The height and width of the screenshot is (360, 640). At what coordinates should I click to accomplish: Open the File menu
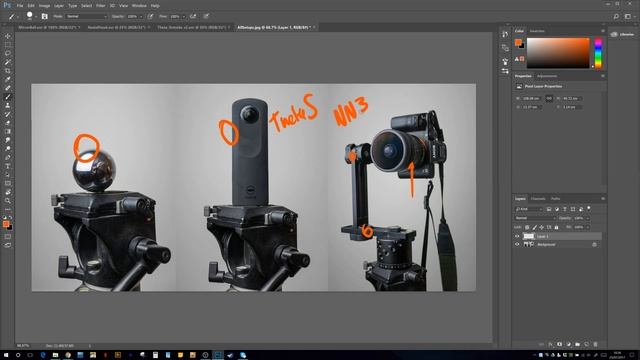point(20,6)
